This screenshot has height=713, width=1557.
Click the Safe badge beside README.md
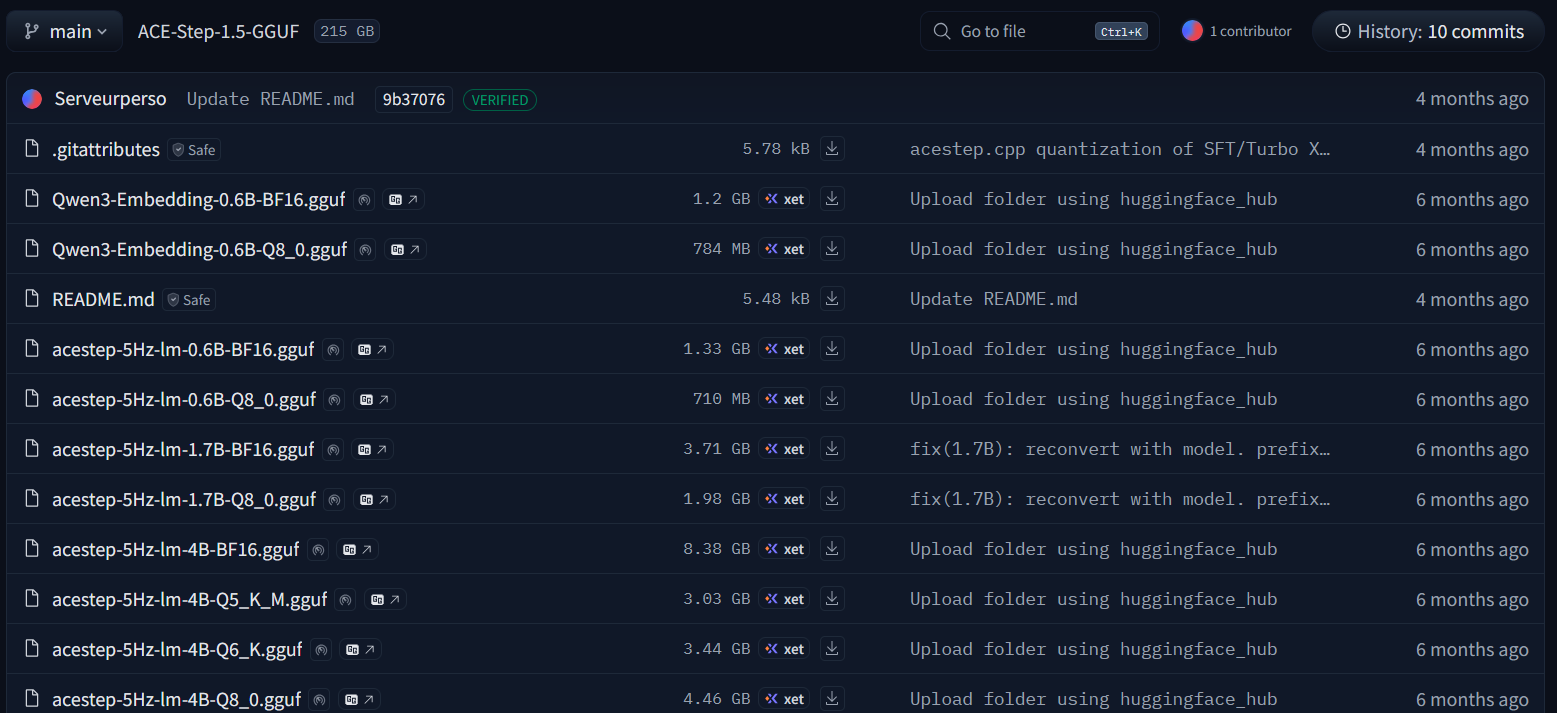189,300
